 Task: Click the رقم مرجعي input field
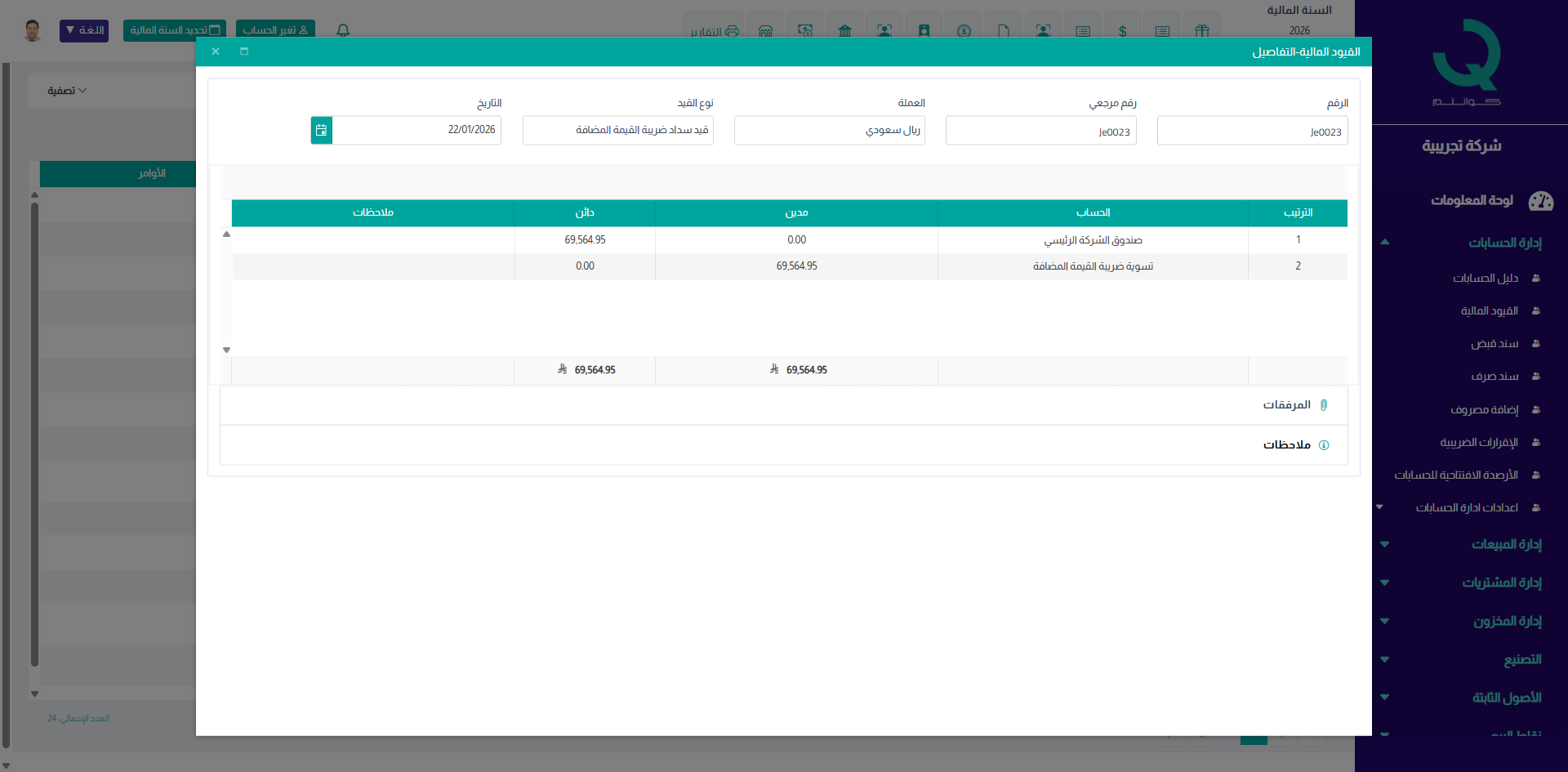1040,132
